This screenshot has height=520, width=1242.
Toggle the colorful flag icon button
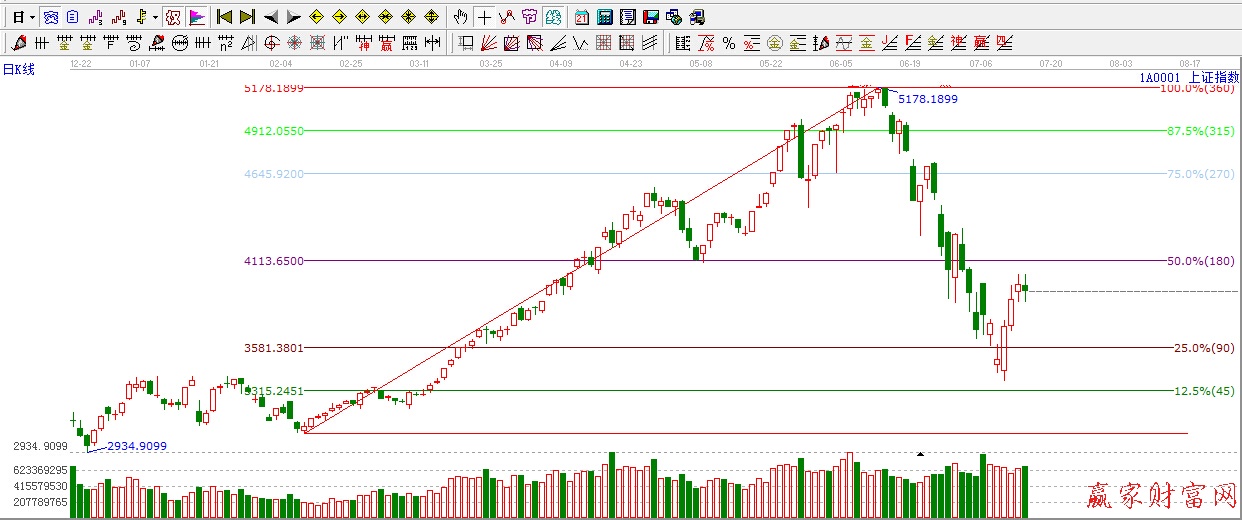coord(196,17)
